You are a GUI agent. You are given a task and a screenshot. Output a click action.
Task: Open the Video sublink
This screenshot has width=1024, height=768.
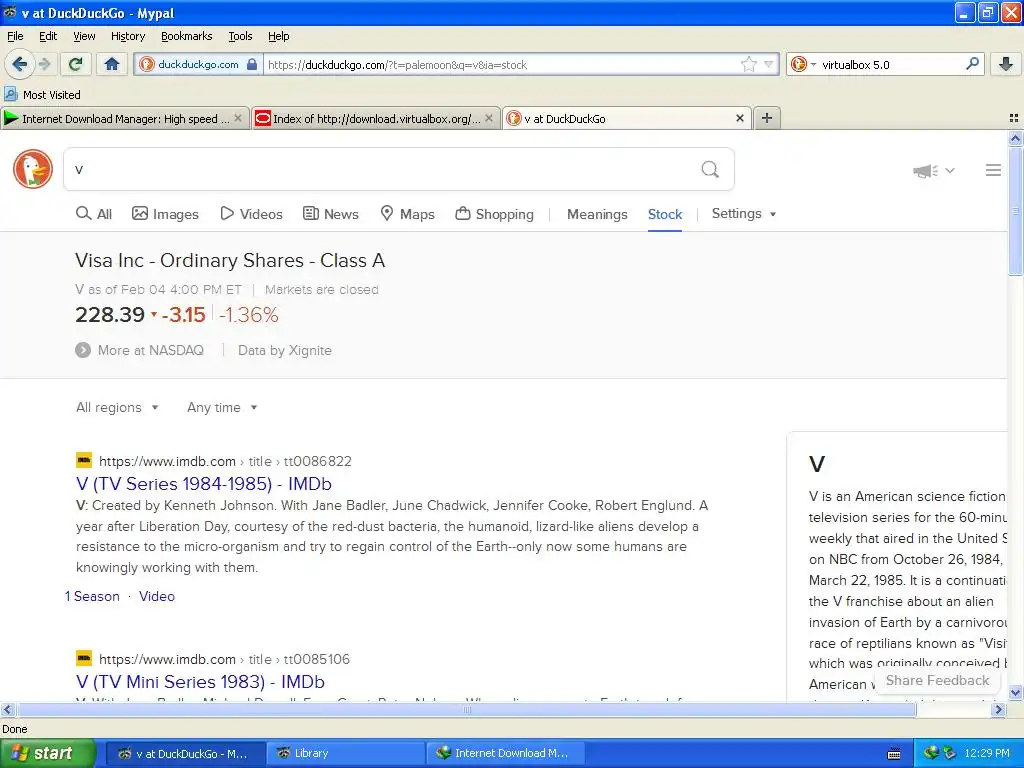pos(157,596)
